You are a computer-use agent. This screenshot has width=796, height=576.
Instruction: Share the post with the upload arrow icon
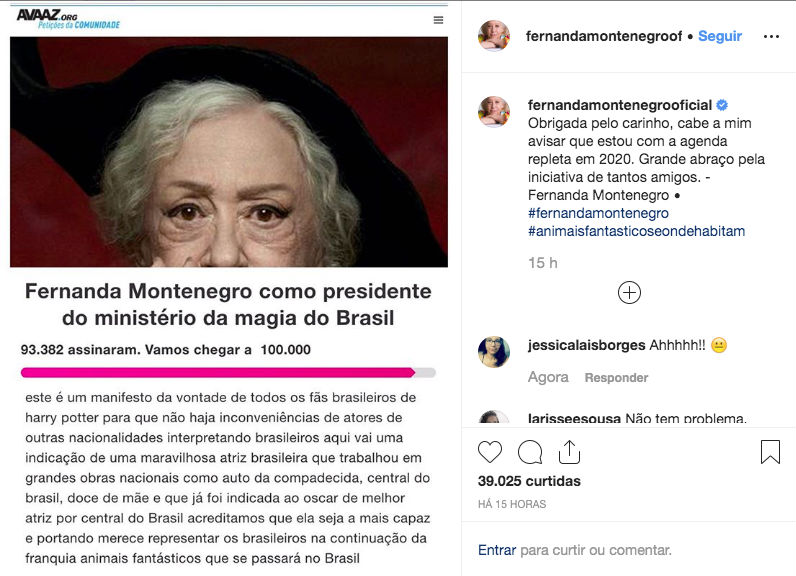click(x=569, y=452)
